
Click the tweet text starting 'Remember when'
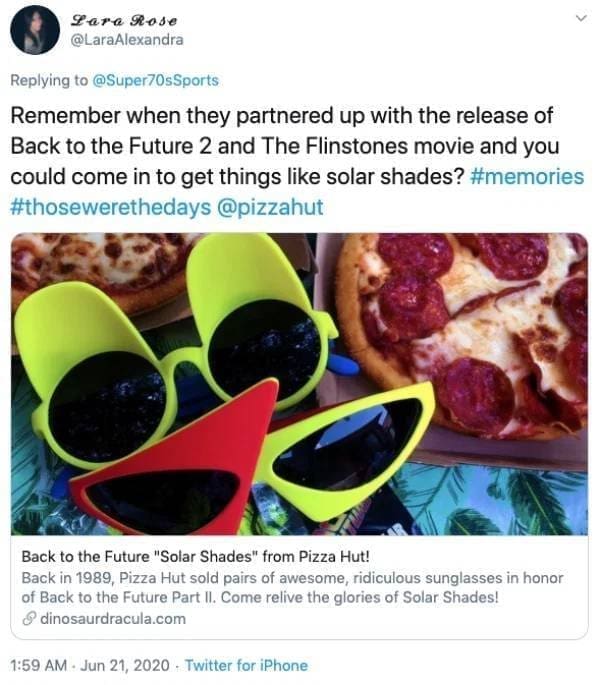pyautogui.click(x=281, y=145)
